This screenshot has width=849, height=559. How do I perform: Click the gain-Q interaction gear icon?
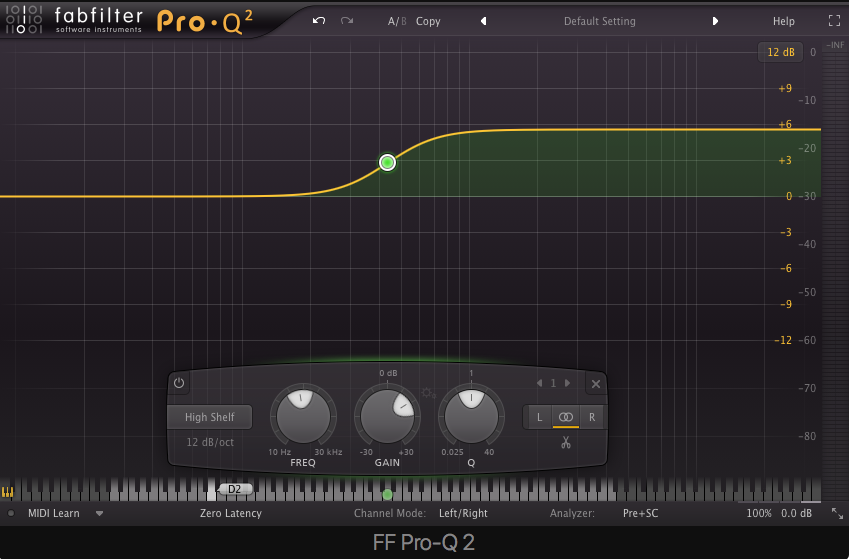(x=428, y=393)
